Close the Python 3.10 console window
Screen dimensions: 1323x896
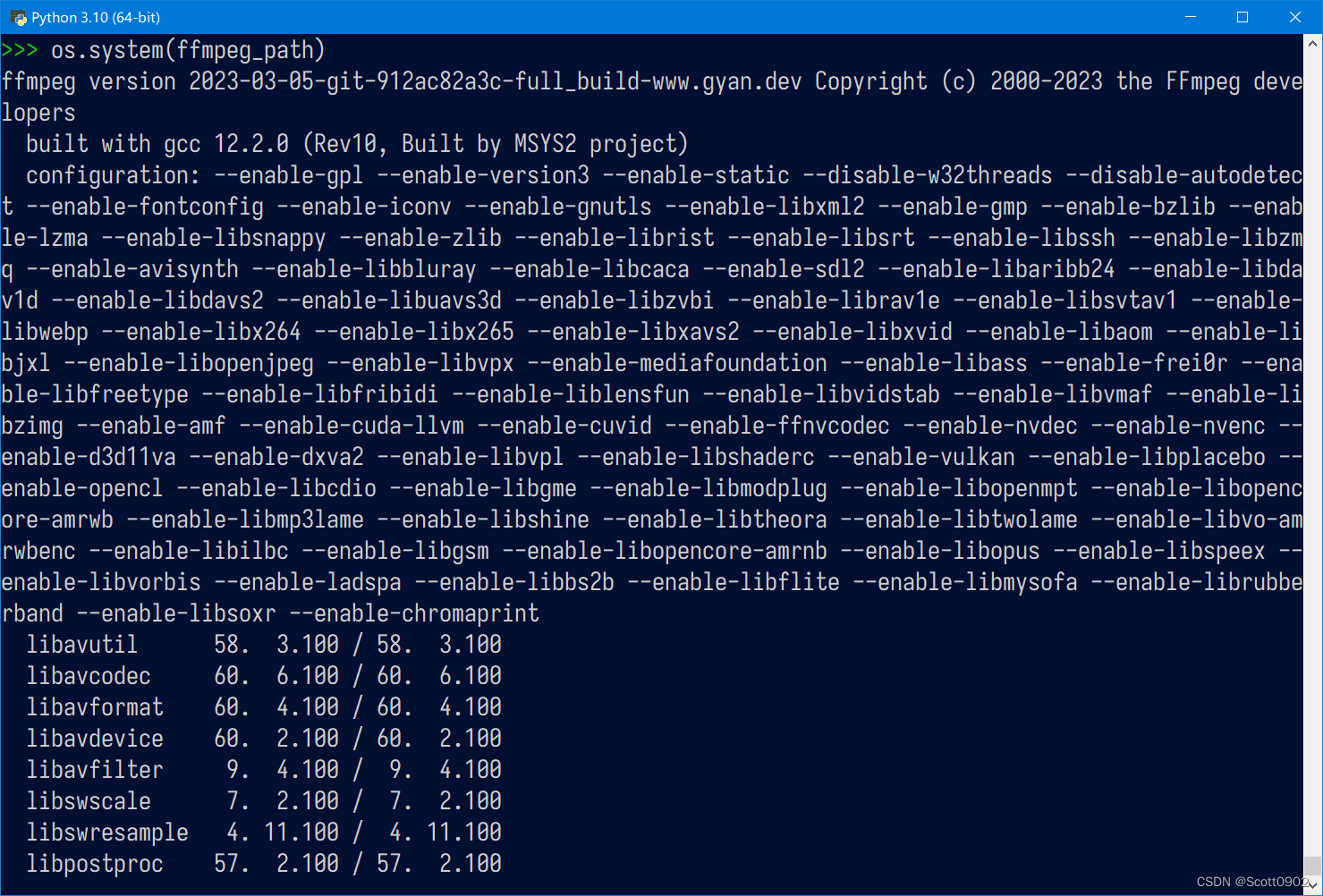point(1294,17)
